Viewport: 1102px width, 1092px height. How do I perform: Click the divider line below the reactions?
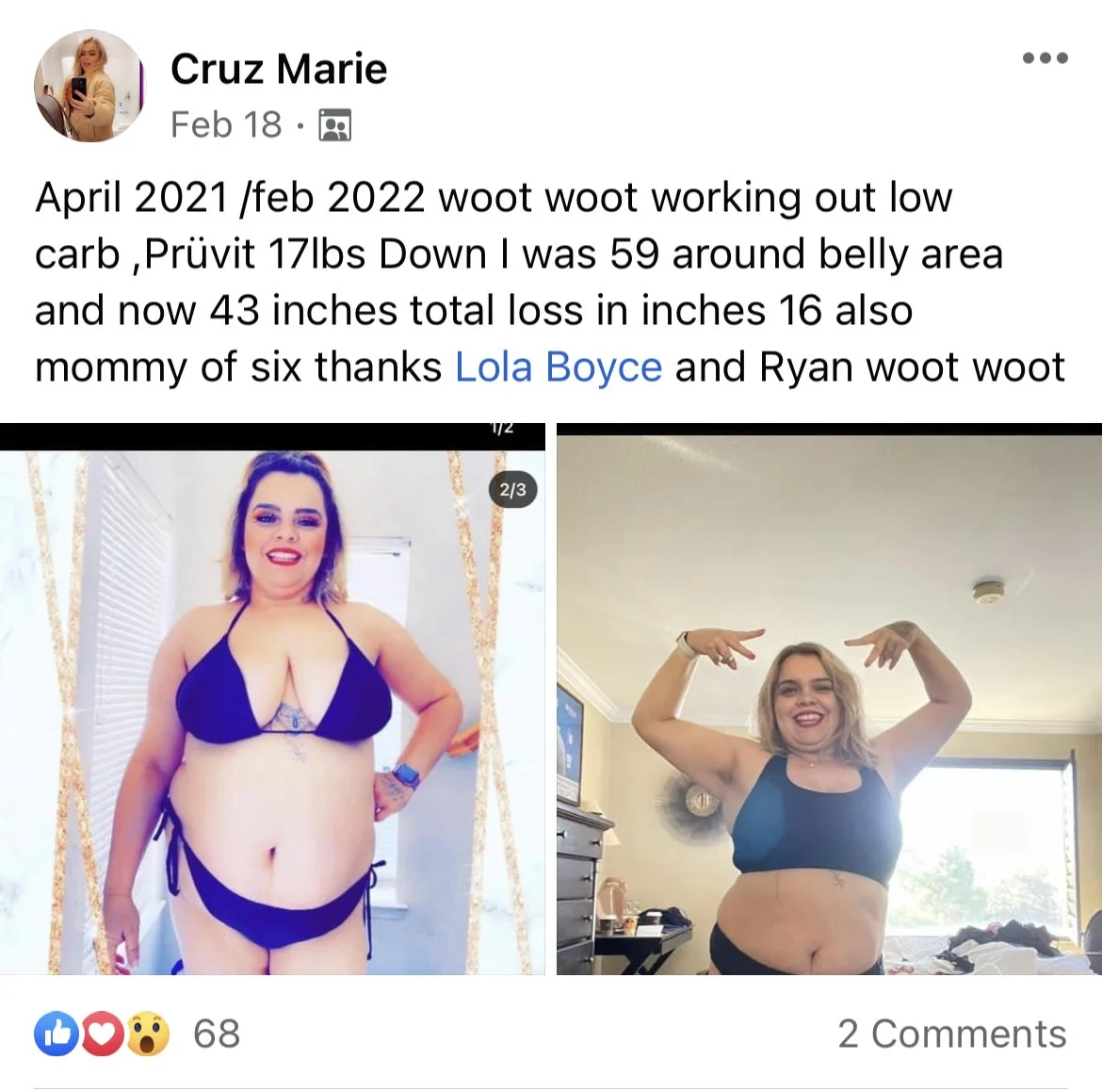coord(551,1088)
